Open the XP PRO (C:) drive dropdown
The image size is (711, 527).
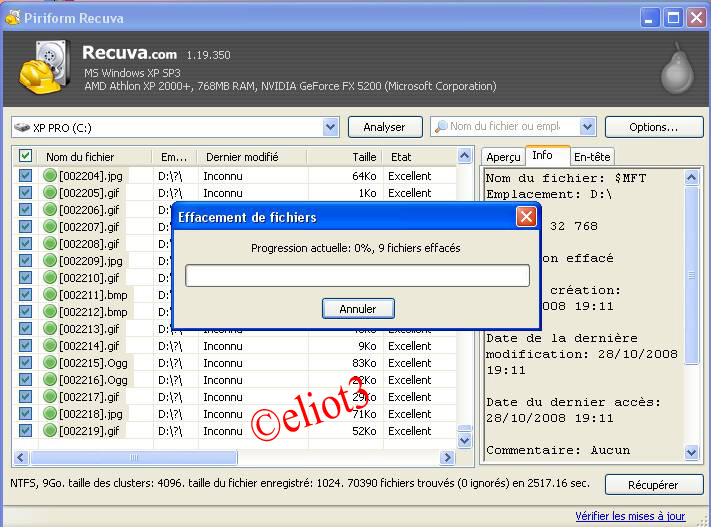331,127
